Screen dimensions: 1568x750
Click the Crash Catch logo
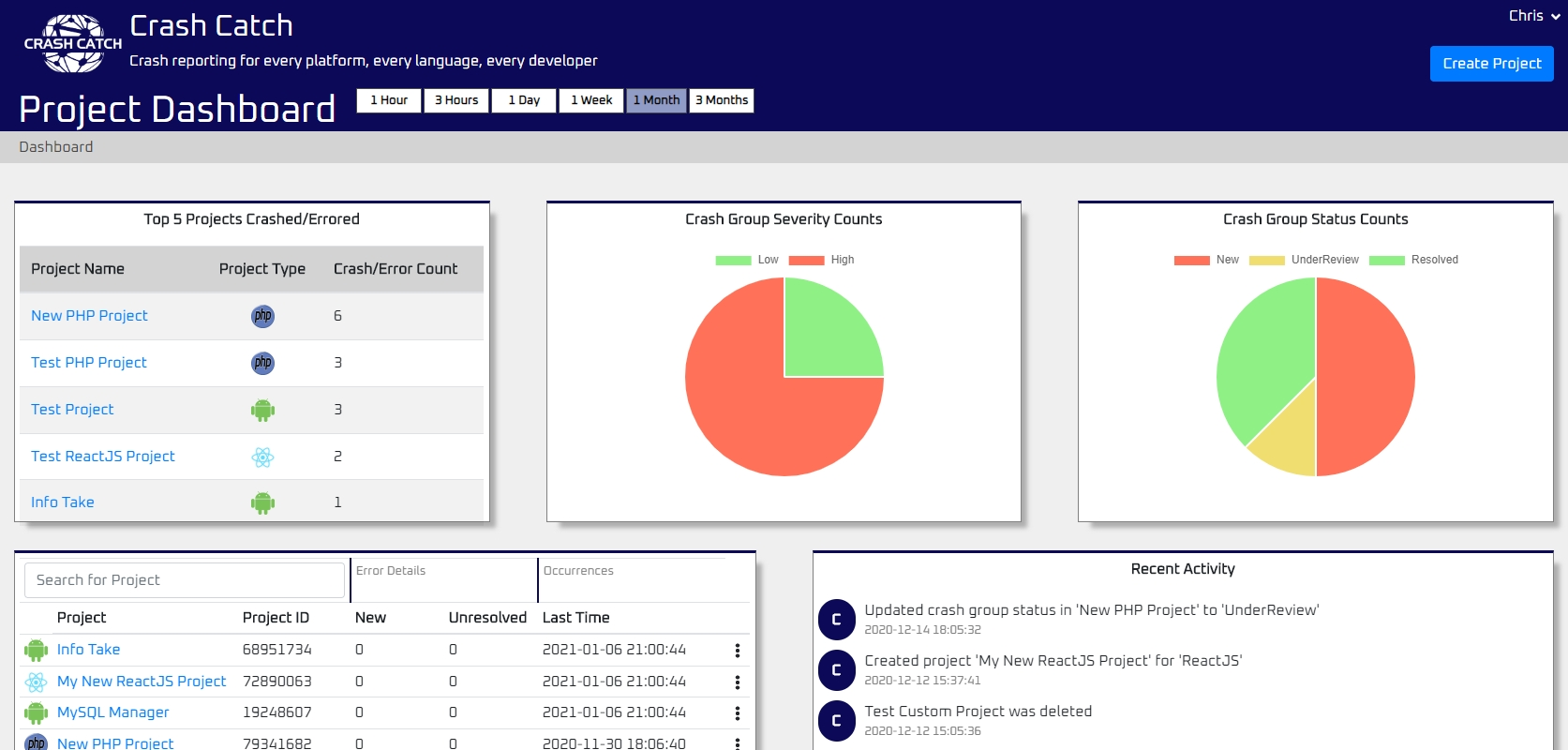coord(73,43)
